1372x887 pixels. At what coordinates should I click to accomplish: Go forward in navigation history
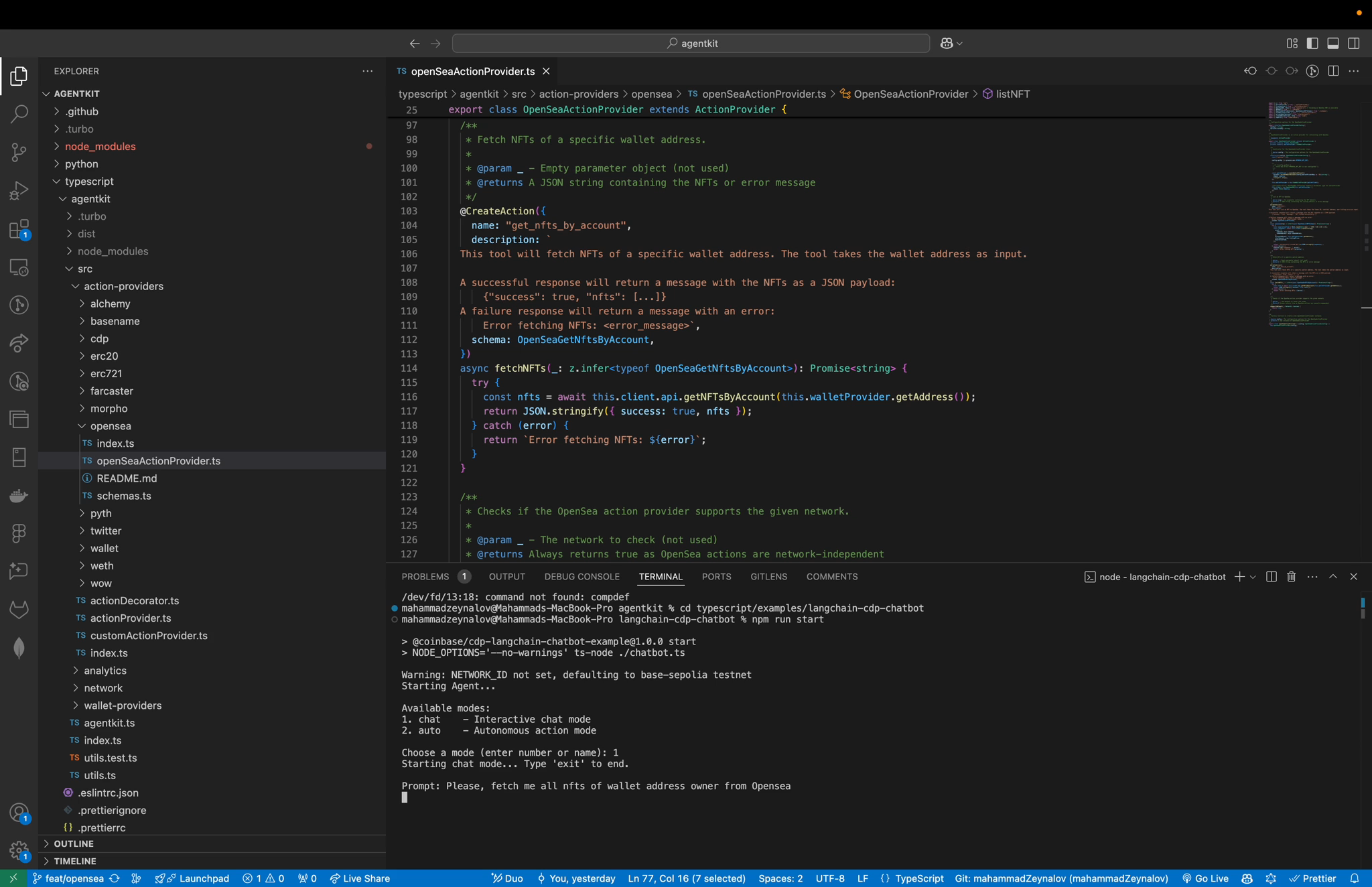(435, 44)
